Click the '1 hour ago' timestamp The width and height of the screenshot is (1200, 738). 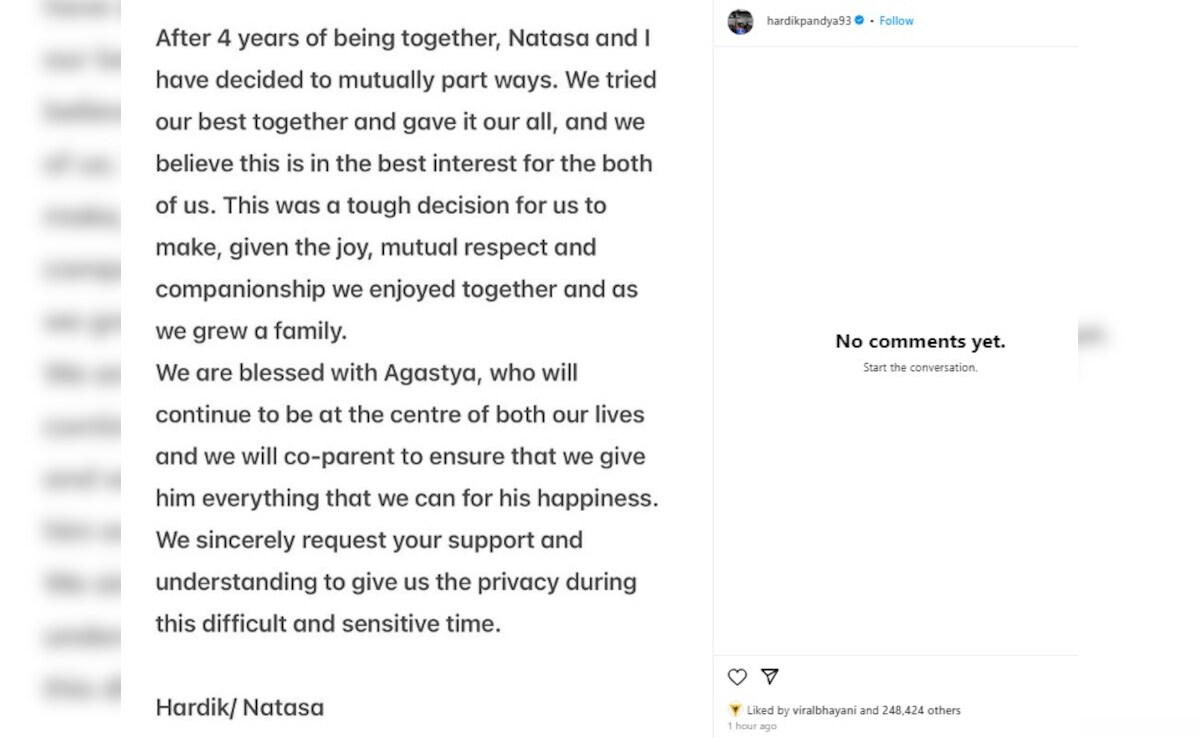click(x=752, y=726)
